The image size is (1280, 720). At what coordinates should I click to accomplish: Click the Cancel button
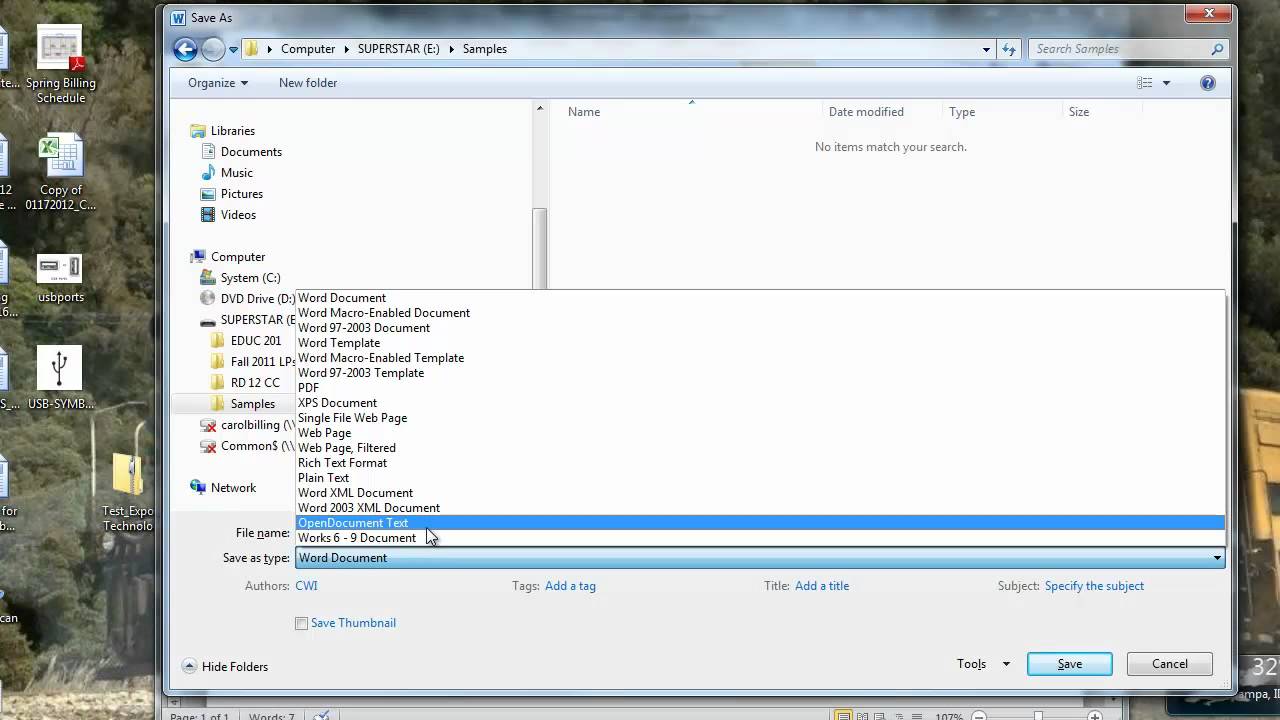tap(1169, 664)
